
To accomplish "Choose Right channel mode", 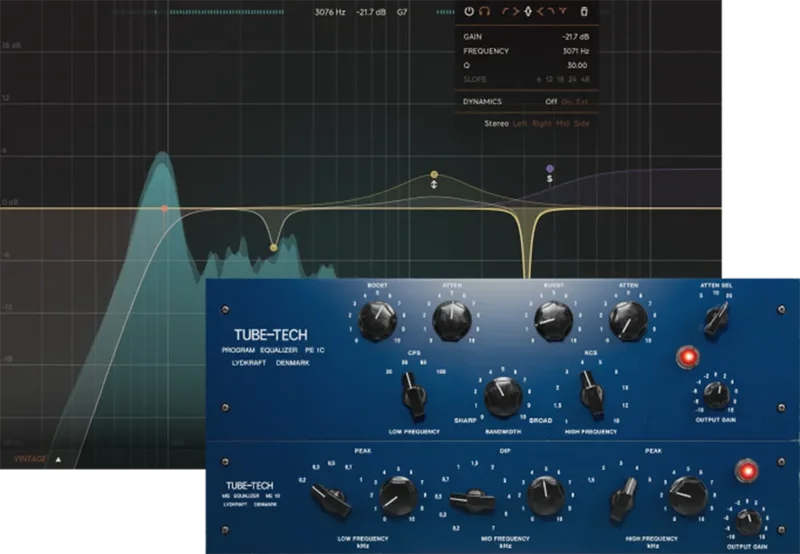I will (x=542, y=123).
